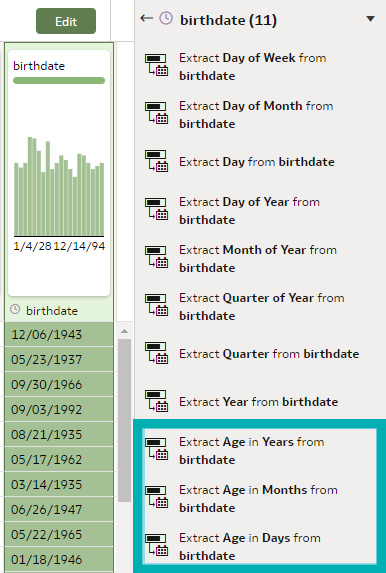Click the Extract Age in Years icon
This screenshot has height=573, width=386.
click(156, 449)
